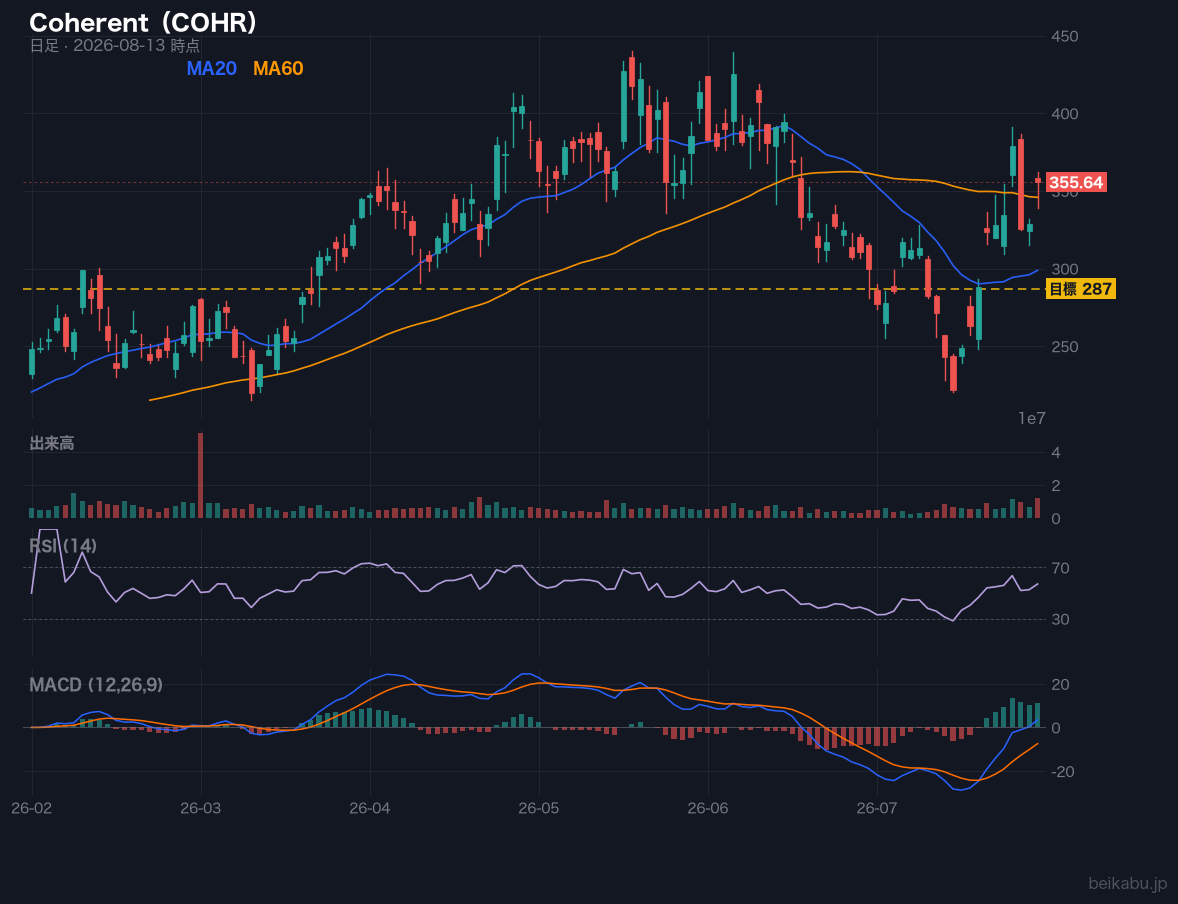Click the MACD axis label 20

[x=1060, y=685]
